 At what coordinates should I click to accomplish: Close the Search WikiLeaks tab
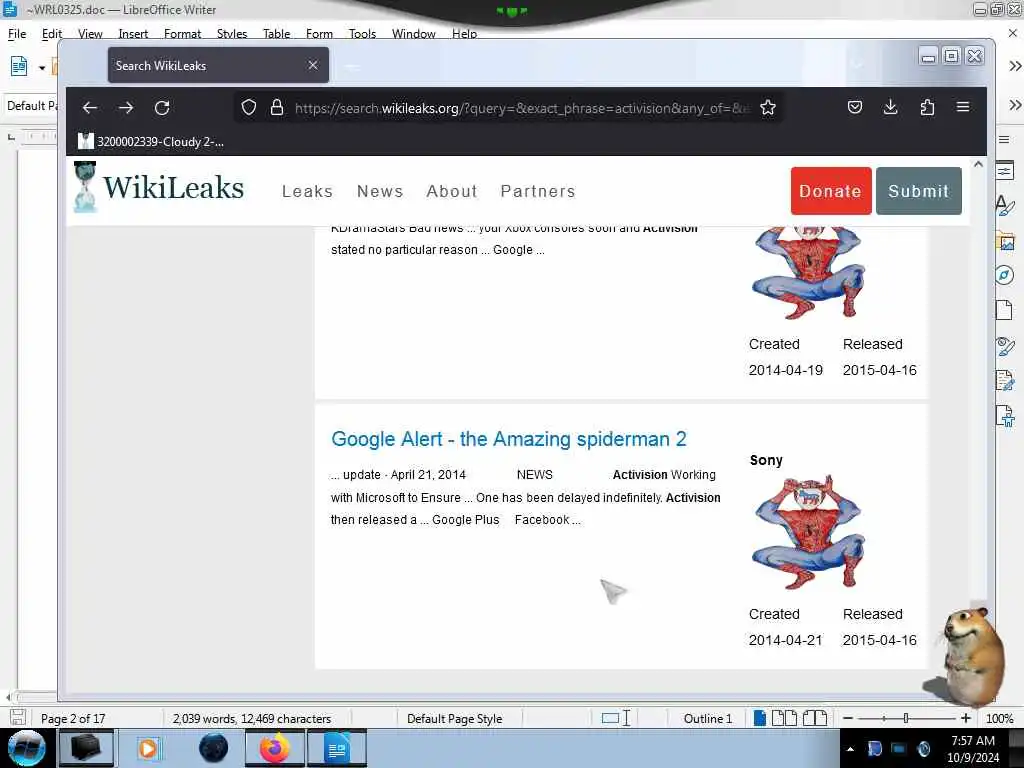pyautogui.click(x=313, y=65)
